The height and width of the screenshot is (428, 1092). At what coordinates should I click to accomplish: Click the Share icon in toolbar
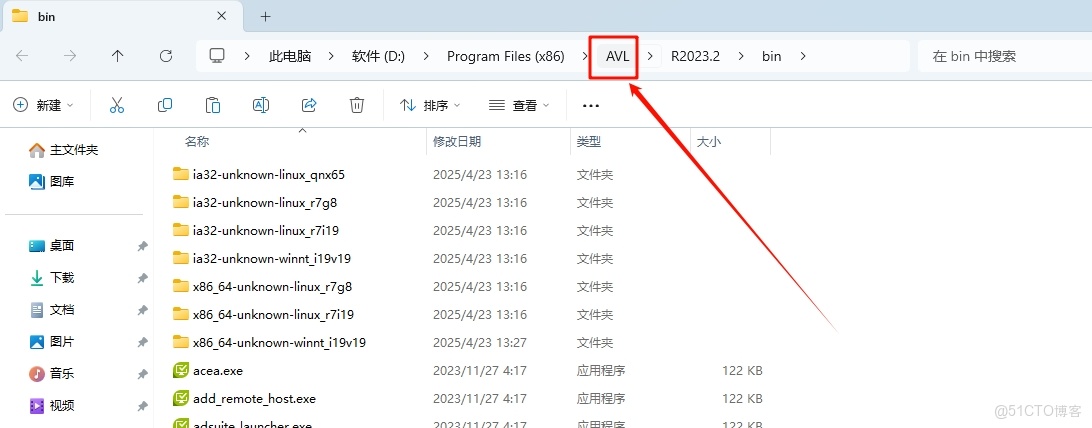tap(309, 105)
